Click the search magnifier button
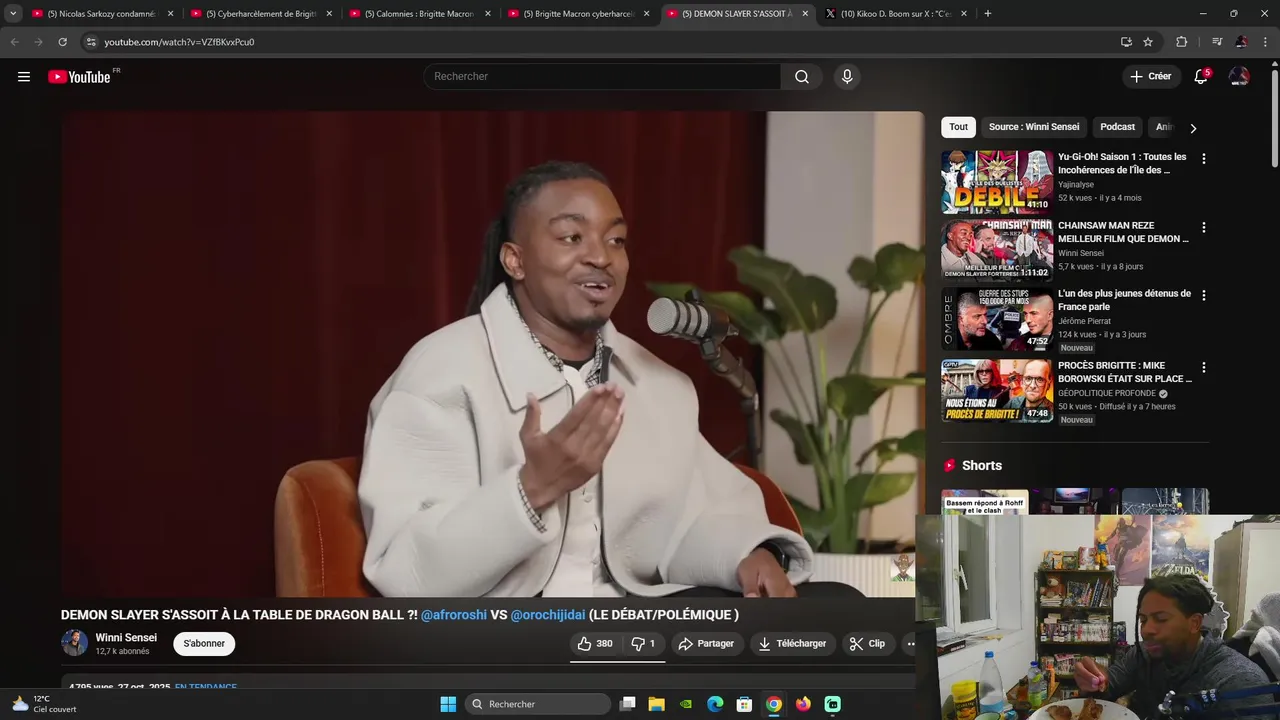Image resolution: width=1280 pixels, height=720 pixels. click(802, 77)
